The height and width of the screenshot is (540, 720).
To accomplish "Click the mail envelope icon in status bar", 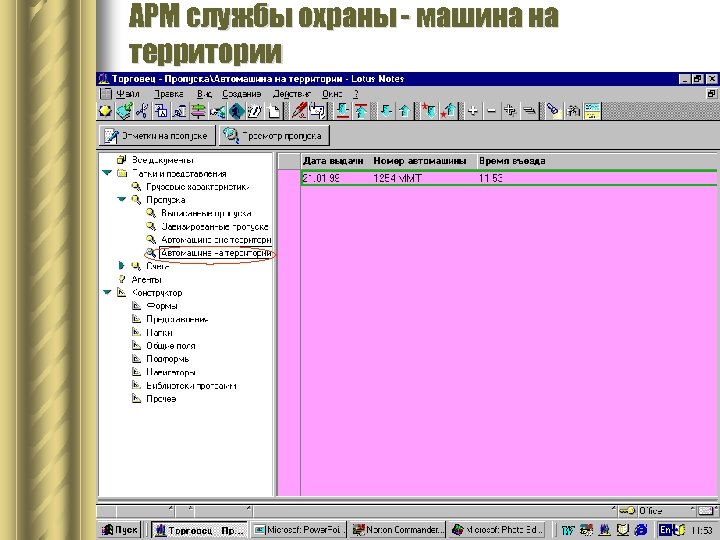I will 705,511.
